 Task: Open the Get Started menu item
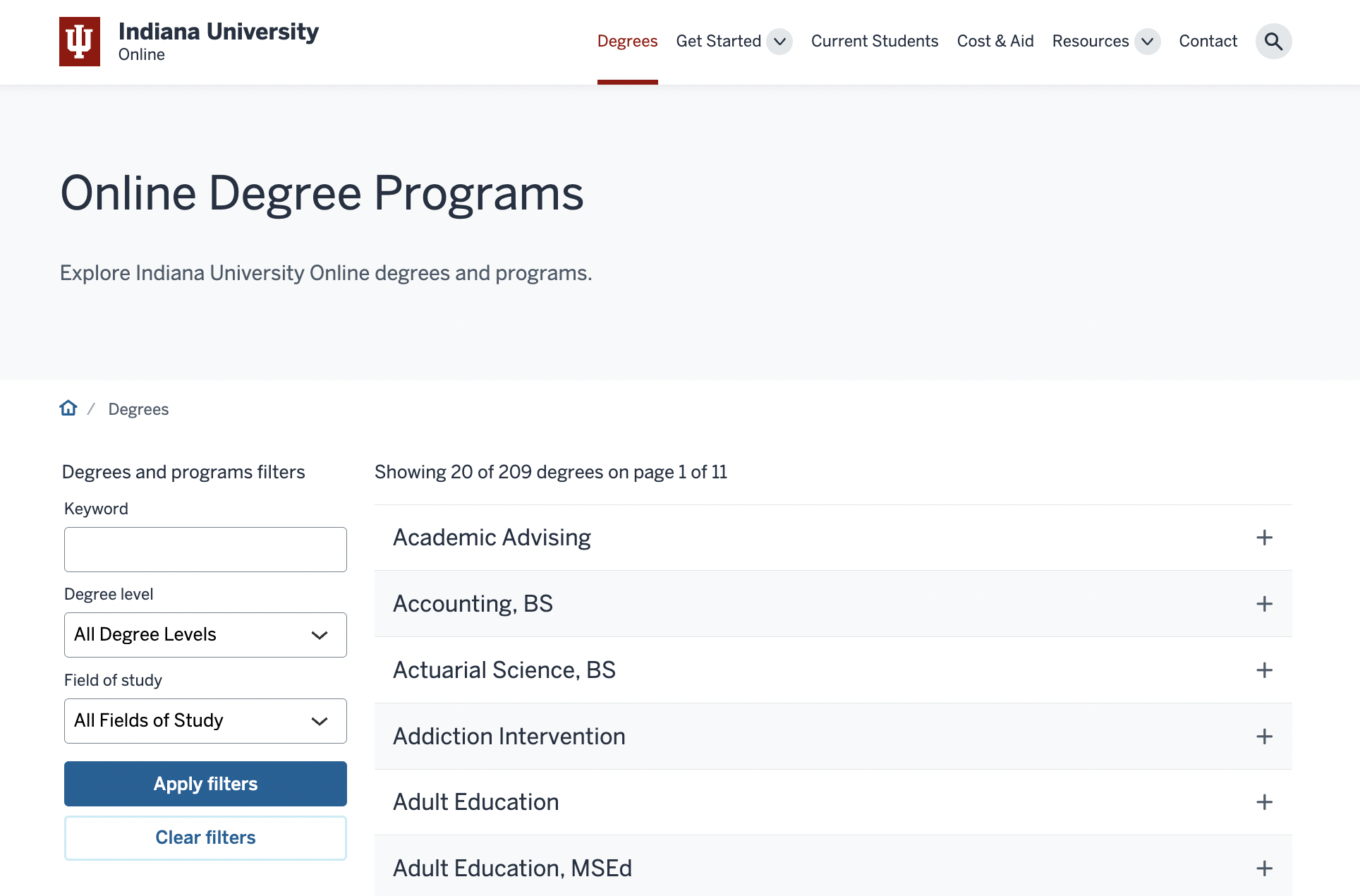[718, 42]
